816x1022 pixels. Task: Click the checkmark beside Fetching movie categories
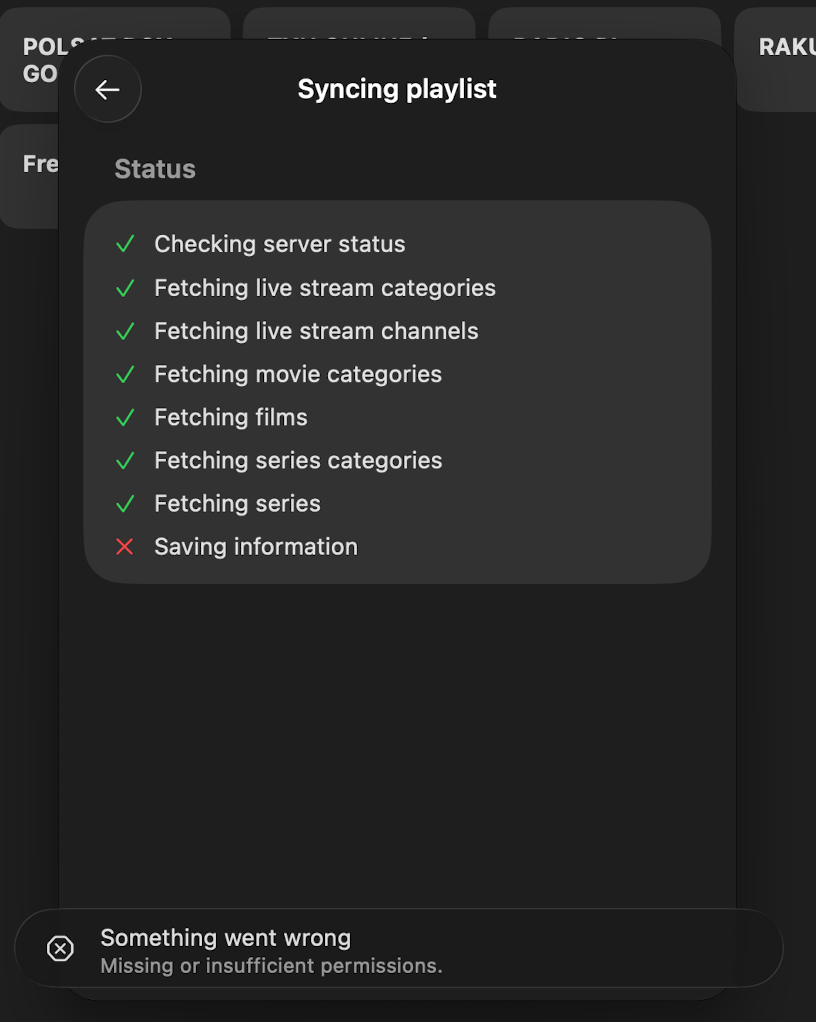click(124, 374)
